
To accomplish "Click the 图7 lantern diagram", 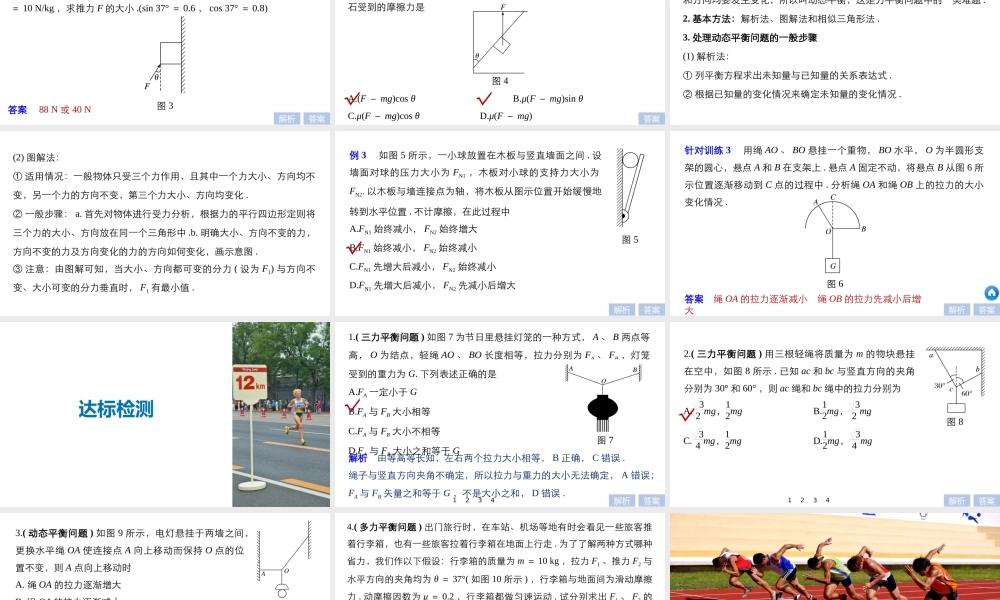I will [x=603, y=399].
